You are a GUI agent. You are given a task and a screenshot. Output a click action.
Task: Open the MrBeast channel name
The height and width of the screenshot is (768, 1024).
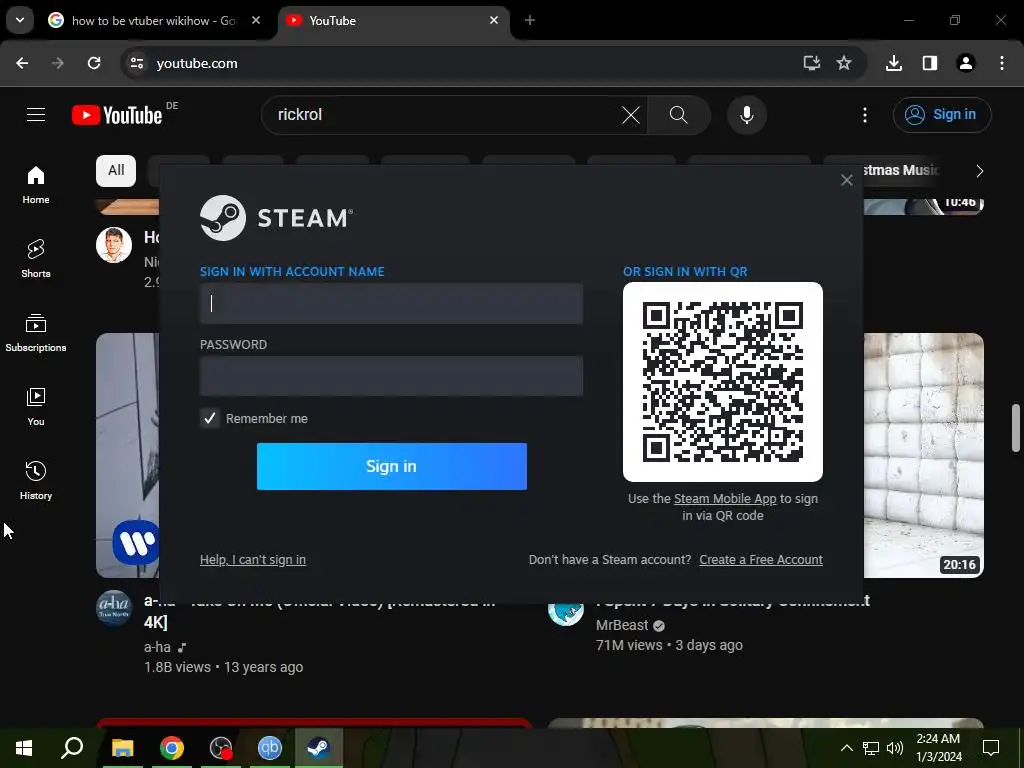click(622, 626)
